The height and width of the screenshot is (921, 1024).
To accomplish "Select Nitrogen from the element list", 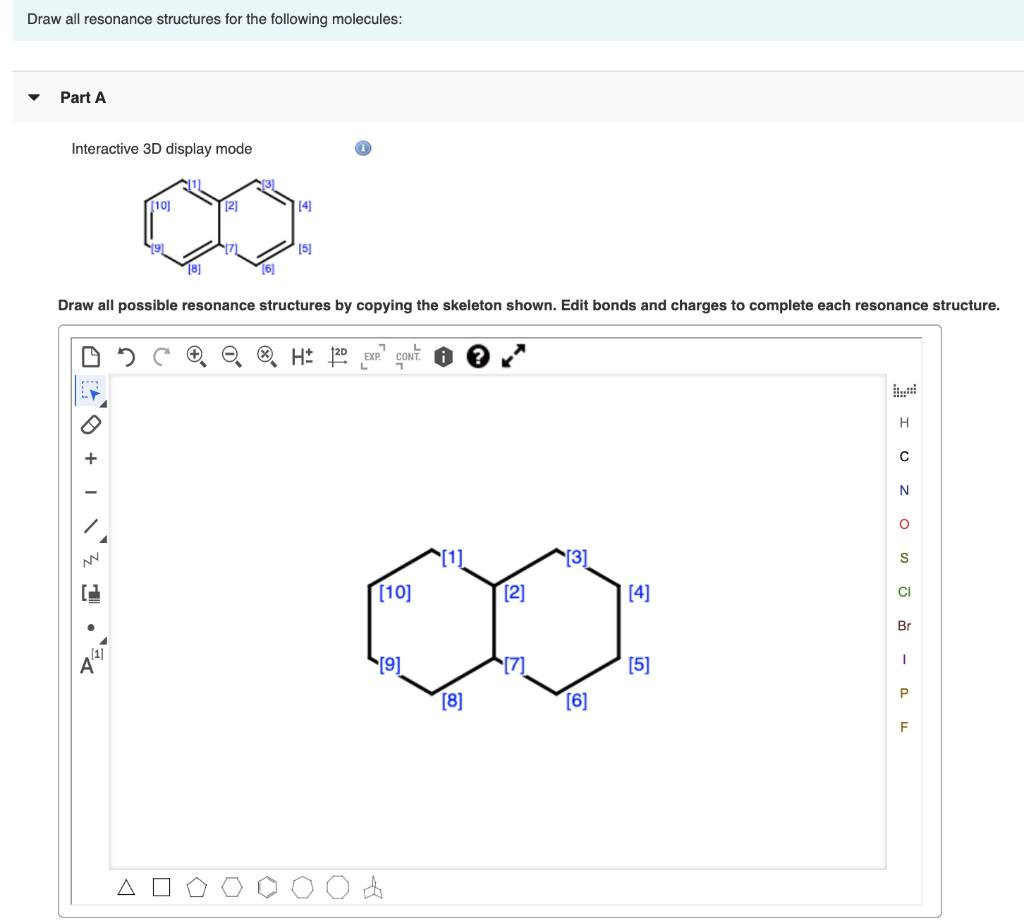I will point(904,490).
